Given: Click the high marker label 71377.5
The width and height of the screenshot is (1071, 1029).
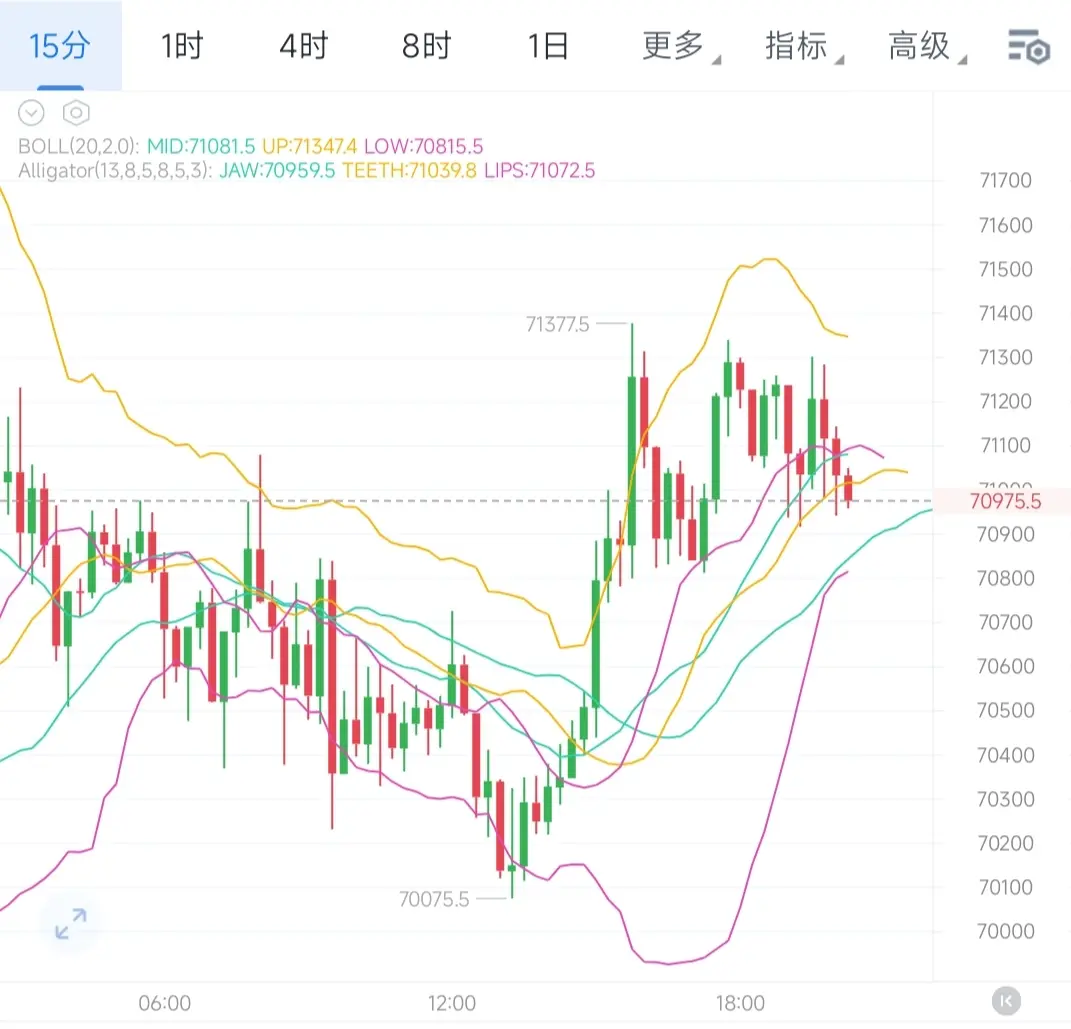Looking at the screenshot, I should click(557, 324).
